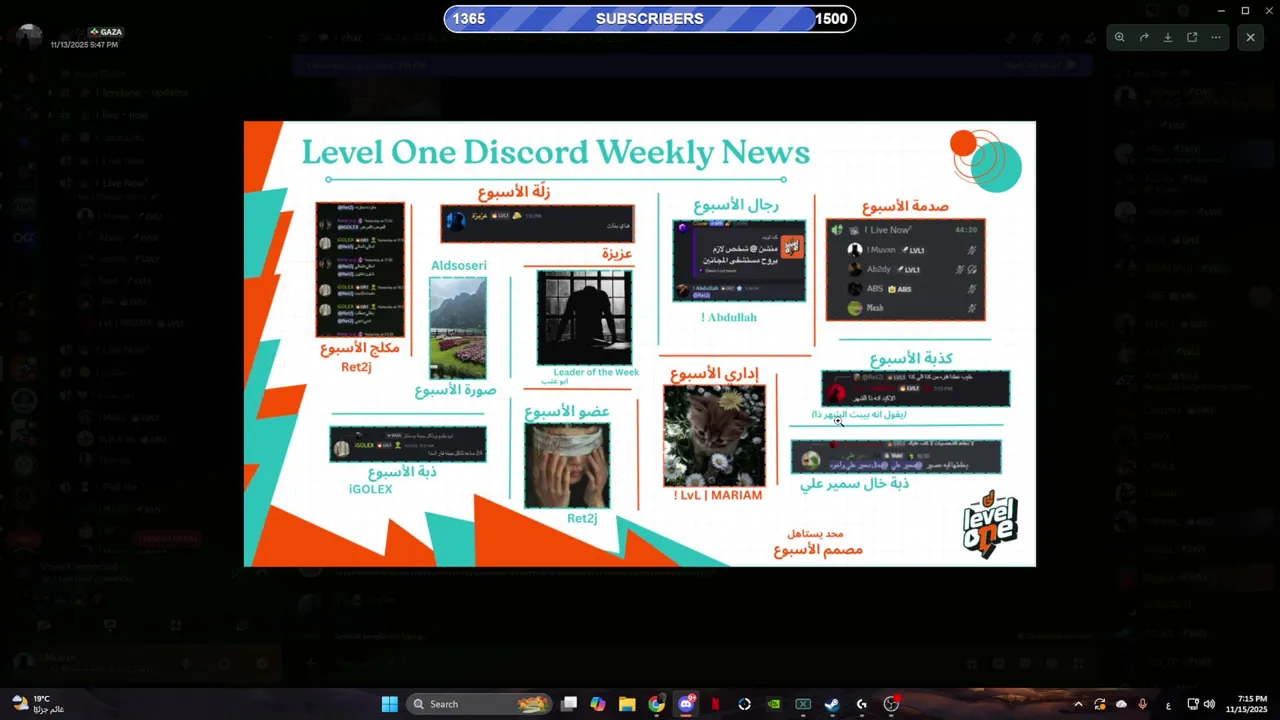
Task: Expand the hidden system tray icons chevron
Action: pyautogui.click(x=1078, y=704)
